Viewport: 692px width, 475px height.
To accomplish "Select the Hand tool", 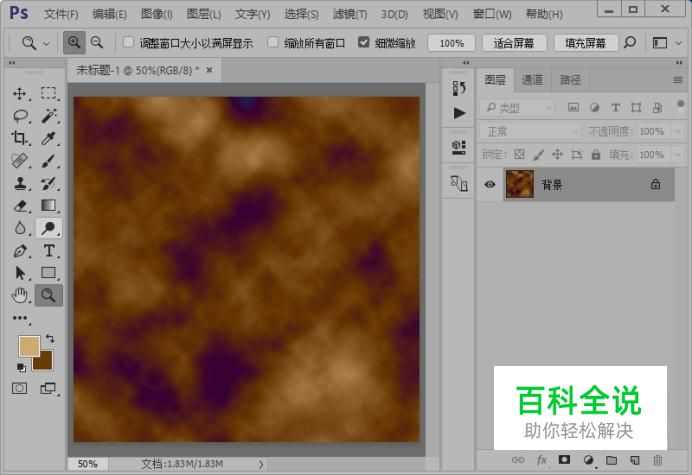I will (19, 295).
